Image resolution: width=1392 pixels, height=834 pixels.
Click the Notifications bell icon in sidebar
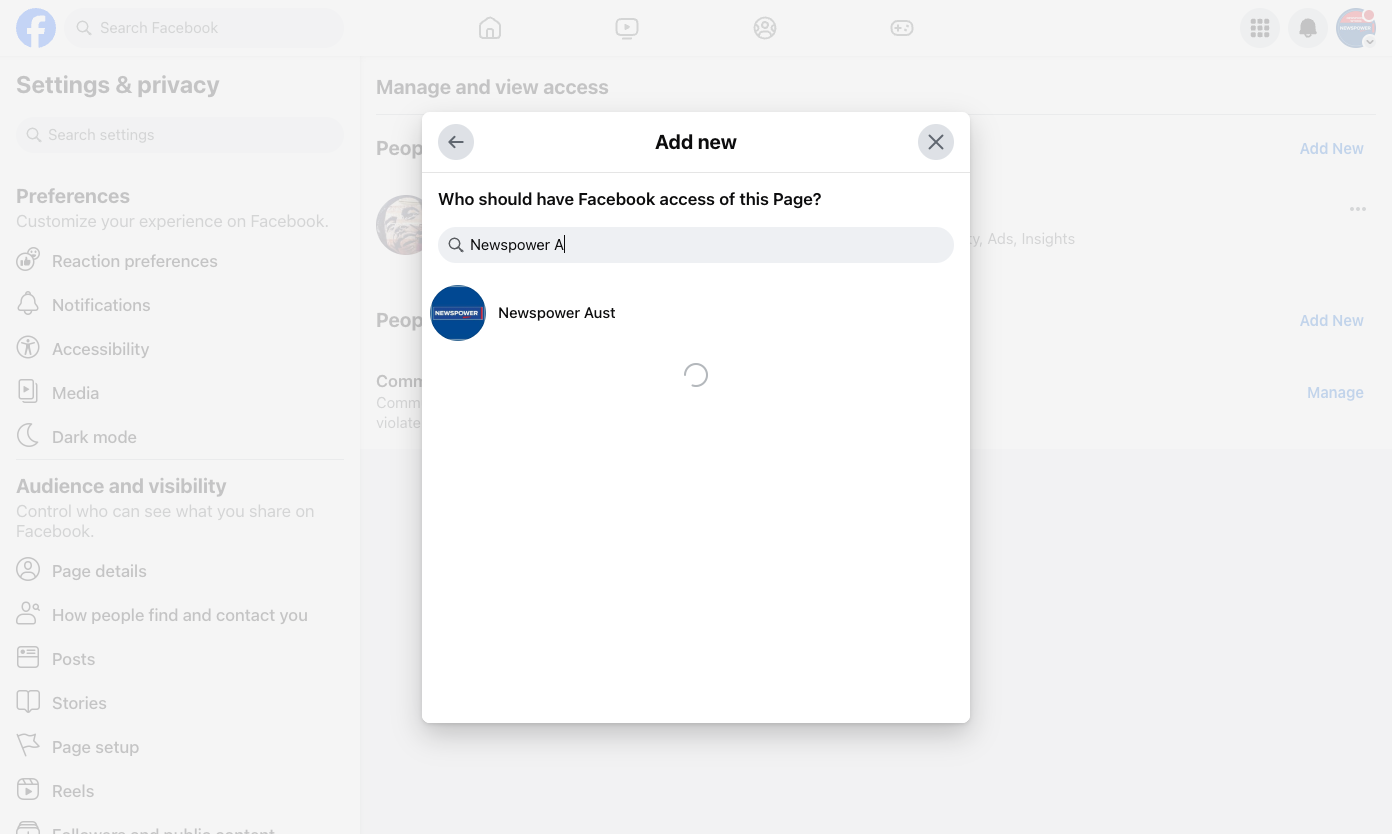pos(28,304)
